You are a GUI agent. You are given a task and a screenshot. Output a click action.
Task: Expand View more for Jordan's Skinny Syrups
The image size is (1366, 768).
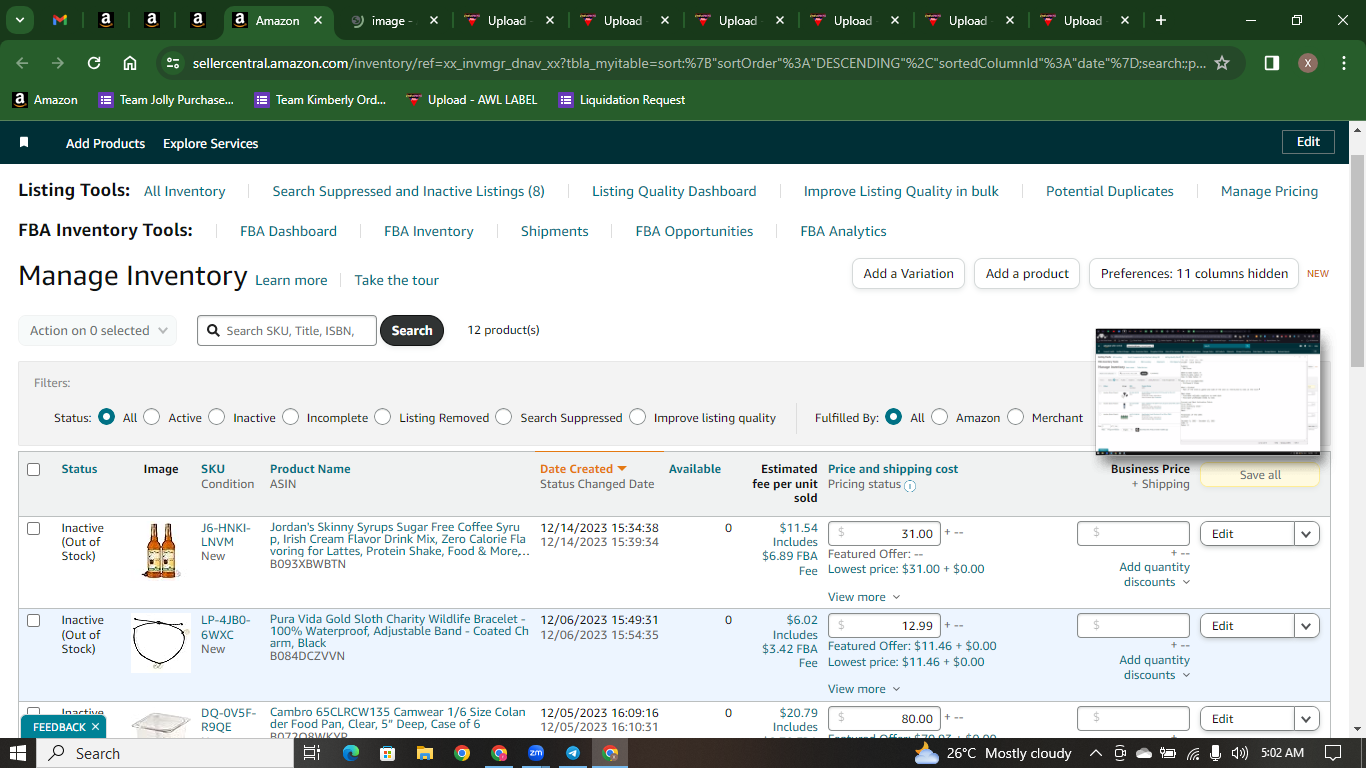[x=864, y=597]
